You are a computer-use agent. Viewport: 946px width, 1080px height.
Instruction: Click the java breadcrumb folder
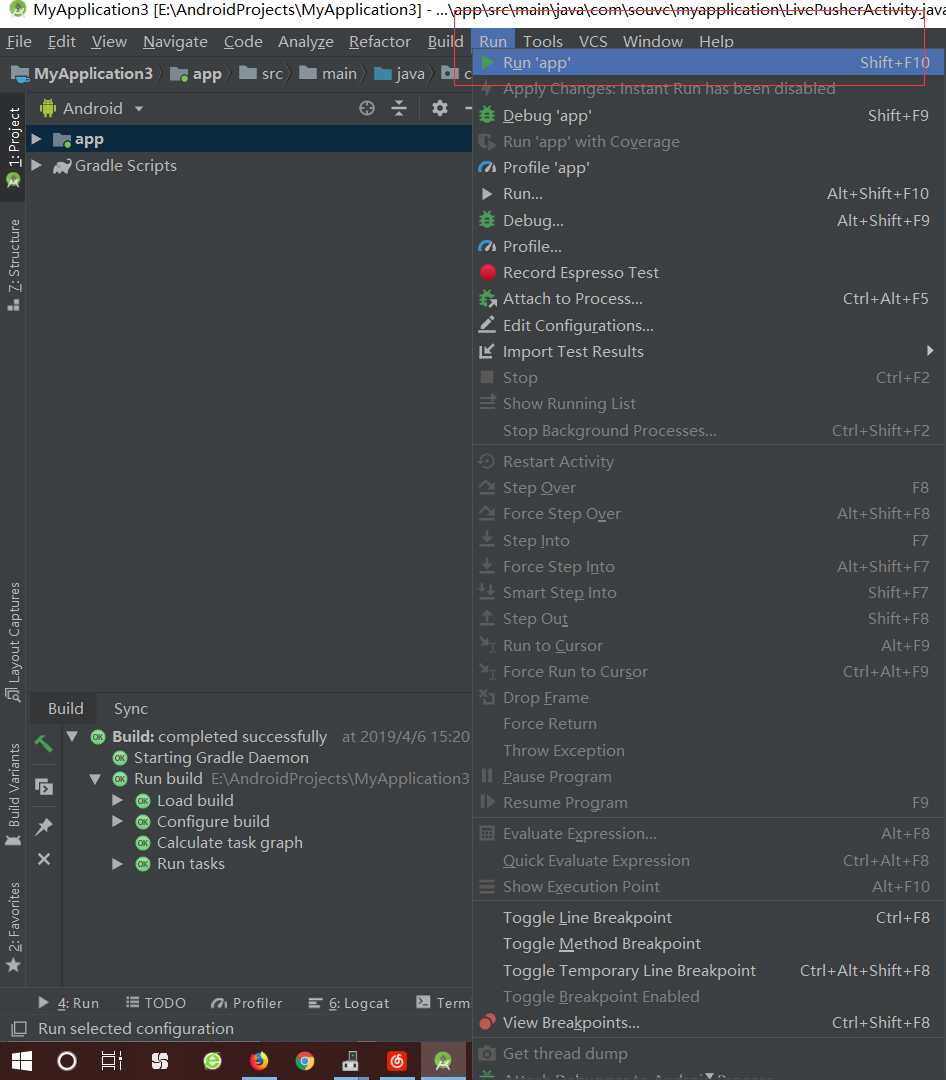(400, 74)
